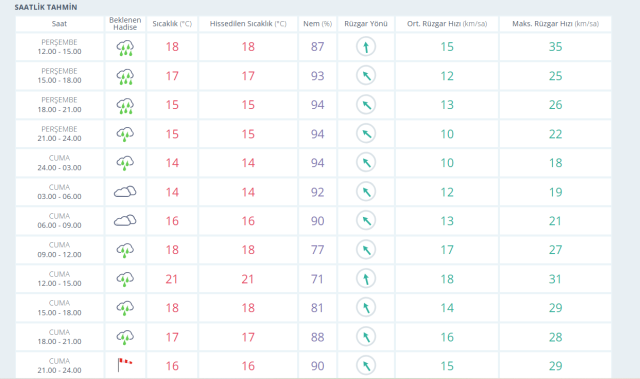640x379 pixels.
Task: Click wind direction arrow for Cuma 21.00 - 24.00
Action: coord(366,366)
